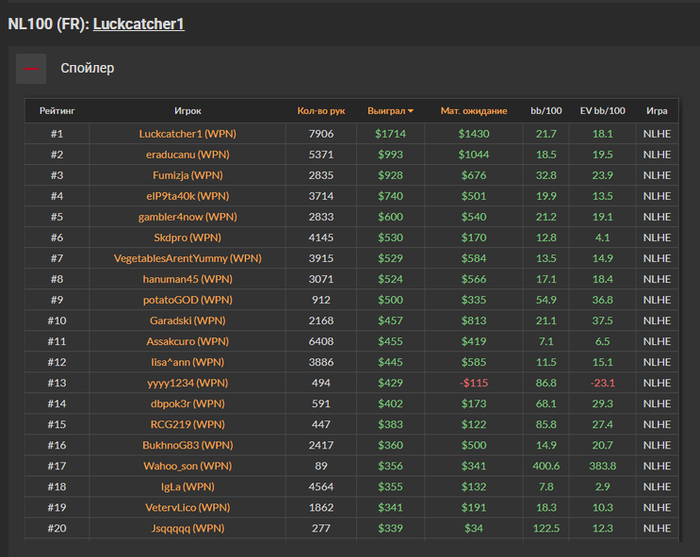
Task: Click the sort arrow next to Выиграл
Action: point(410,111)
